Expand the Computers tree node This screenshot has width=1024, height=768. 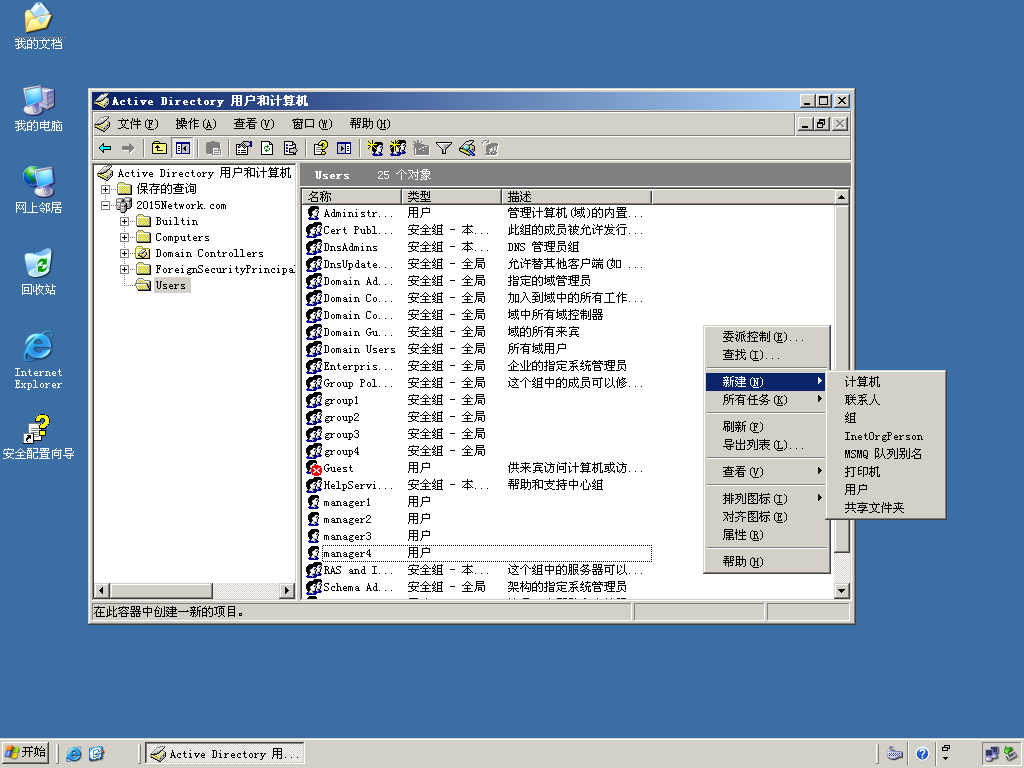(x=124, y=237)
